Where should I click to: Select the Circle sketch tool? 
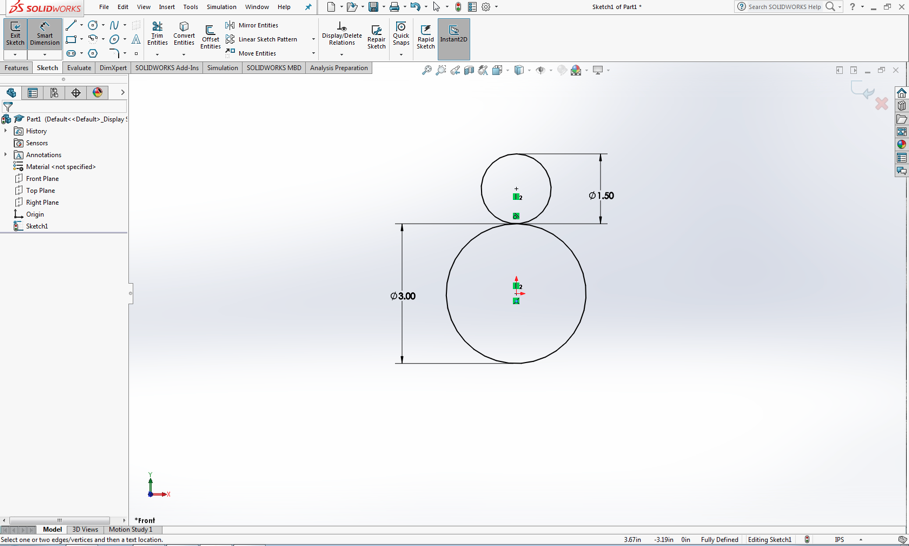[93, 25]
